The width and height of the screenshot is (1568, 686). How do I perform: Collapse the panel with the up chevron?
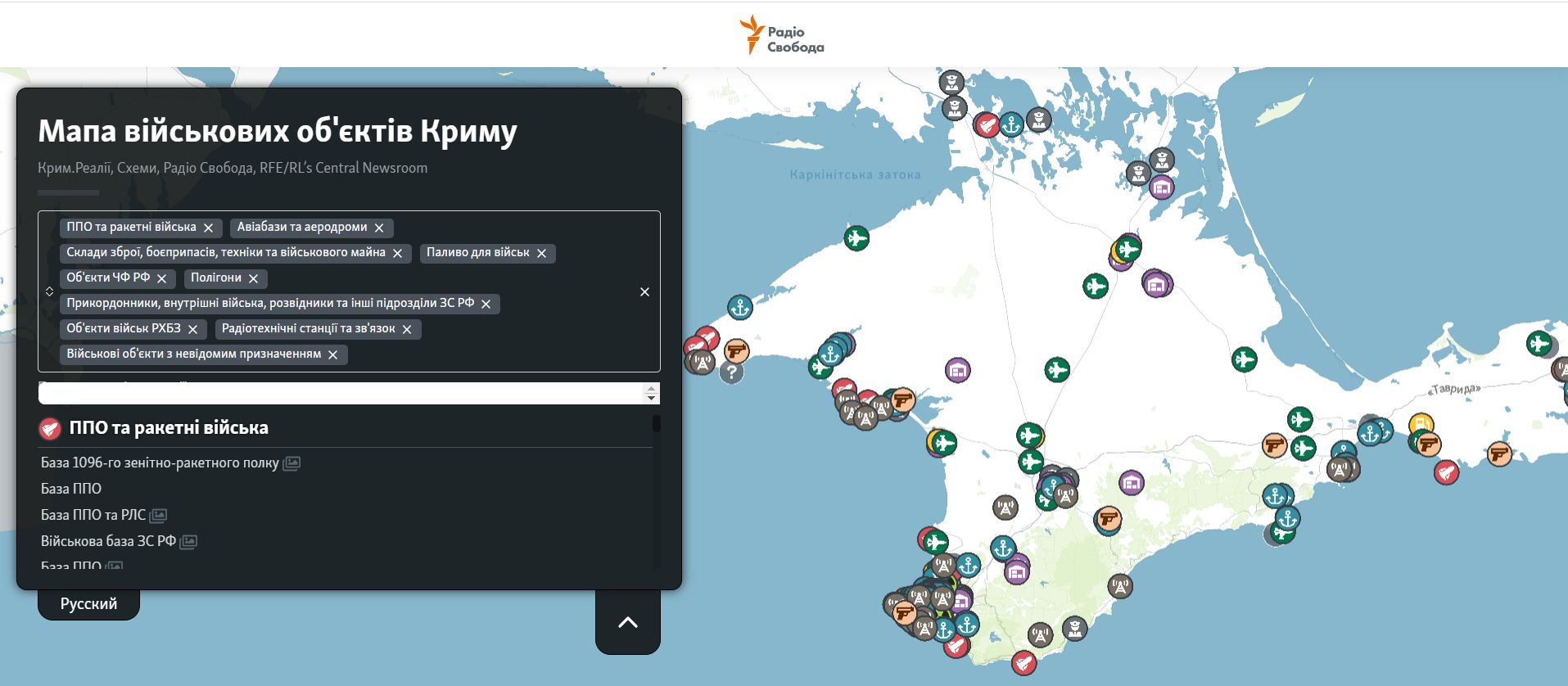point(627,622)
